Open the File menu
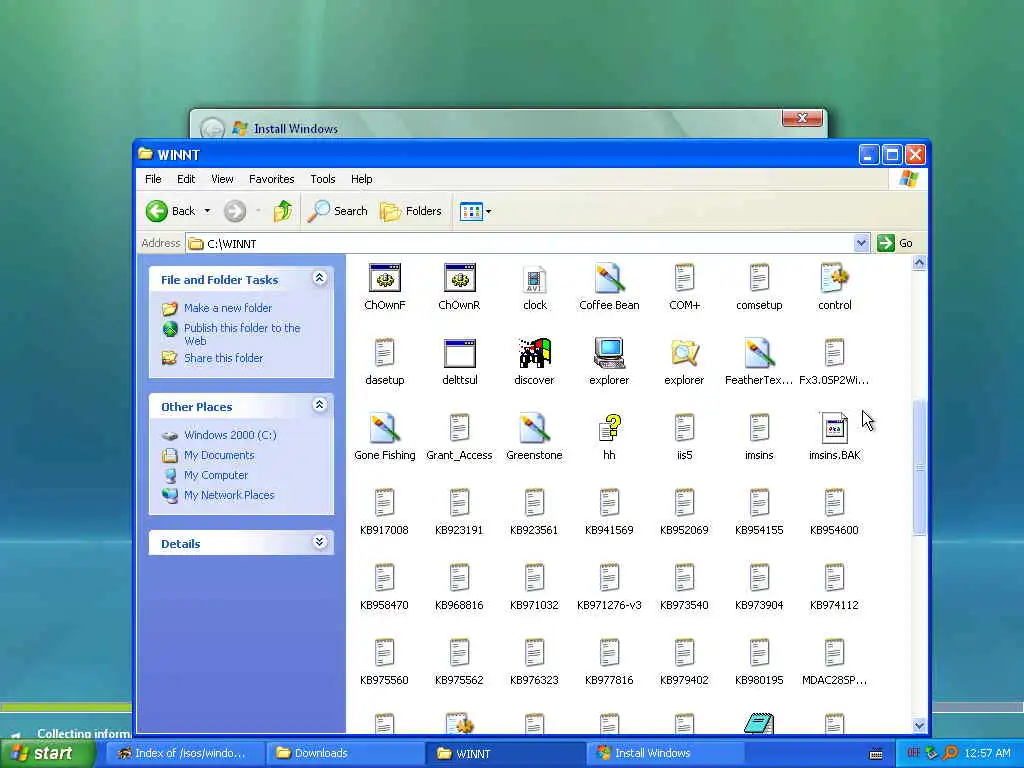The width and height of the screenshot is (1024, 768). point(153,179)
